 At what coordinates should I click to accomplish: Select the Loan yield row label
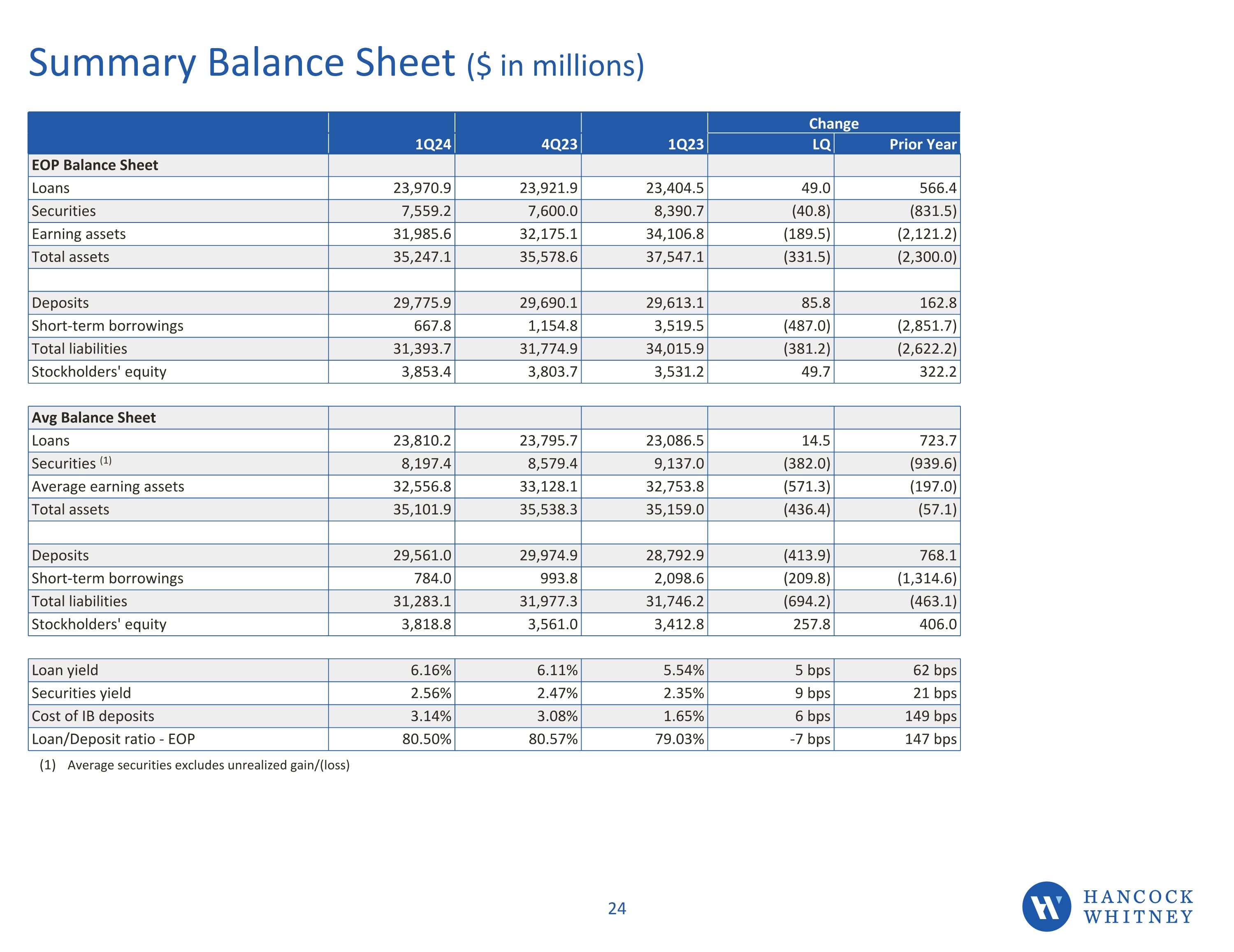[65, 670]
